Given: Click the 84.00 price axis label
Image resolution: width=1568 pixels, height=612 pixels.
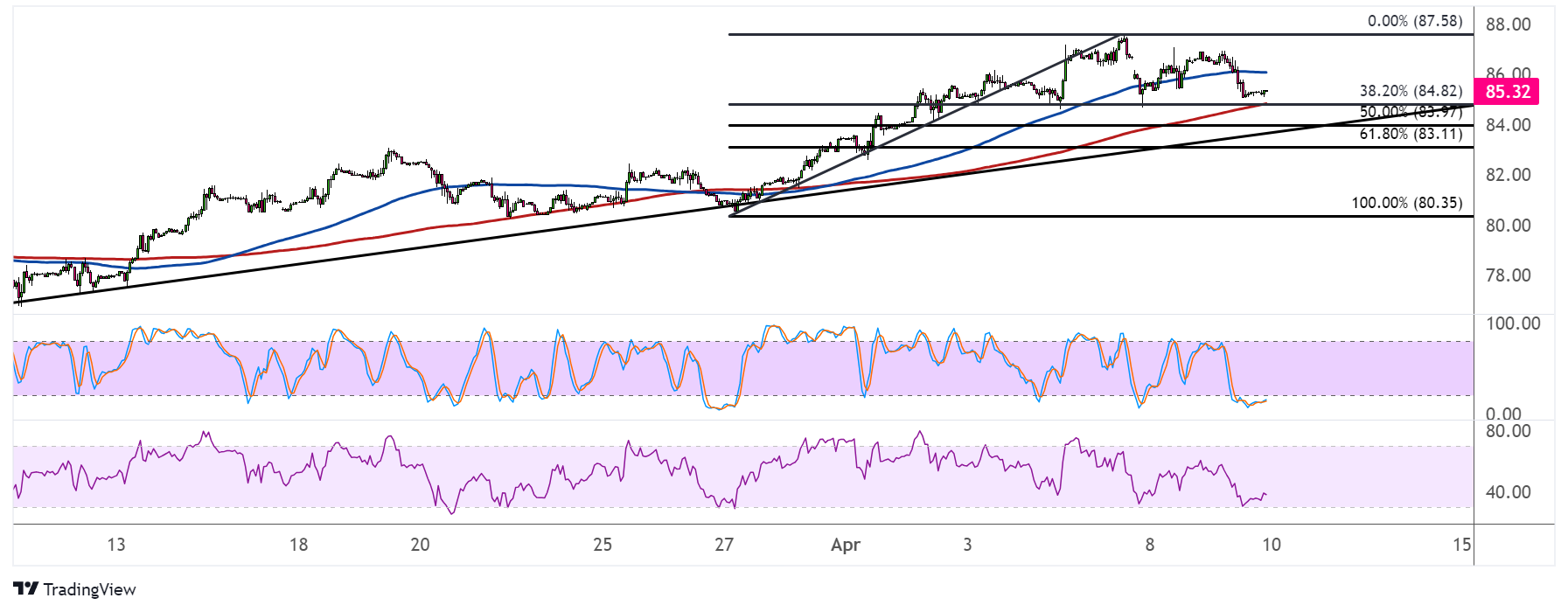Looking at the screenshot, I should pos(1508,125).
